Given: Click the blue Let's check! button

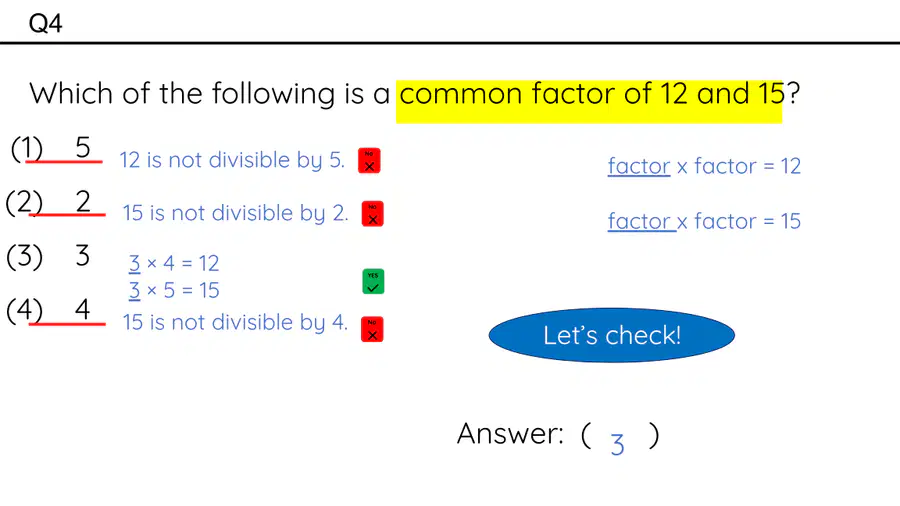Looking at the screenshot, I should click(x=612, y=335).
